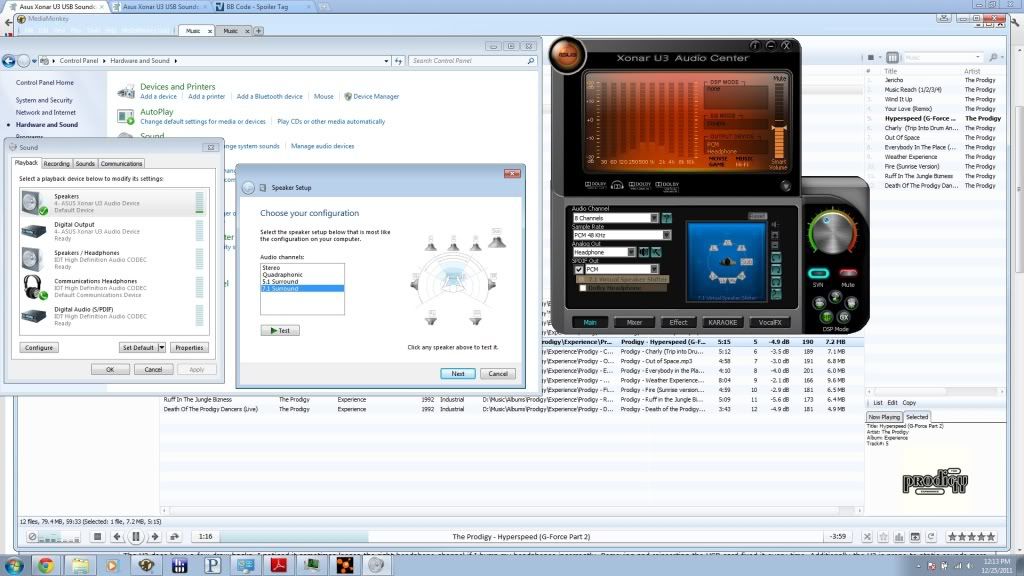Open the Devices and Printers icon in Control Panel
Viewport: 1024px width, 576px height.
(x=125, y=92)
